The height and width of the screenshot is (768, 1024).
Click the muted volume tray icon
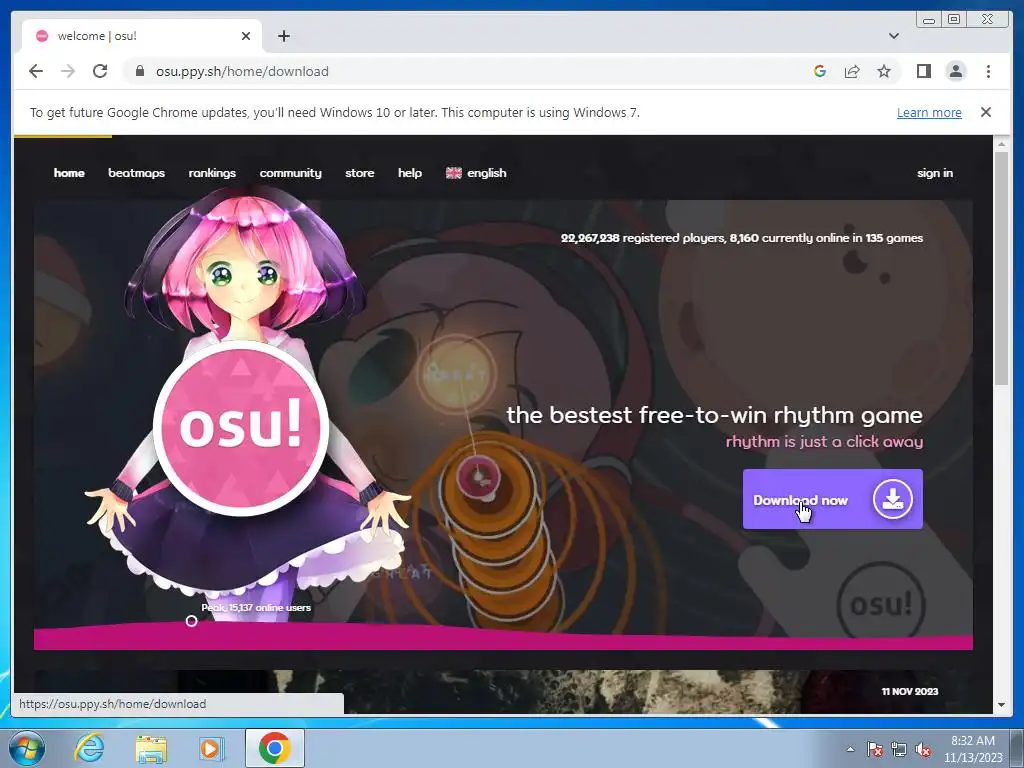pyautogui.click(x=923, y=750)
